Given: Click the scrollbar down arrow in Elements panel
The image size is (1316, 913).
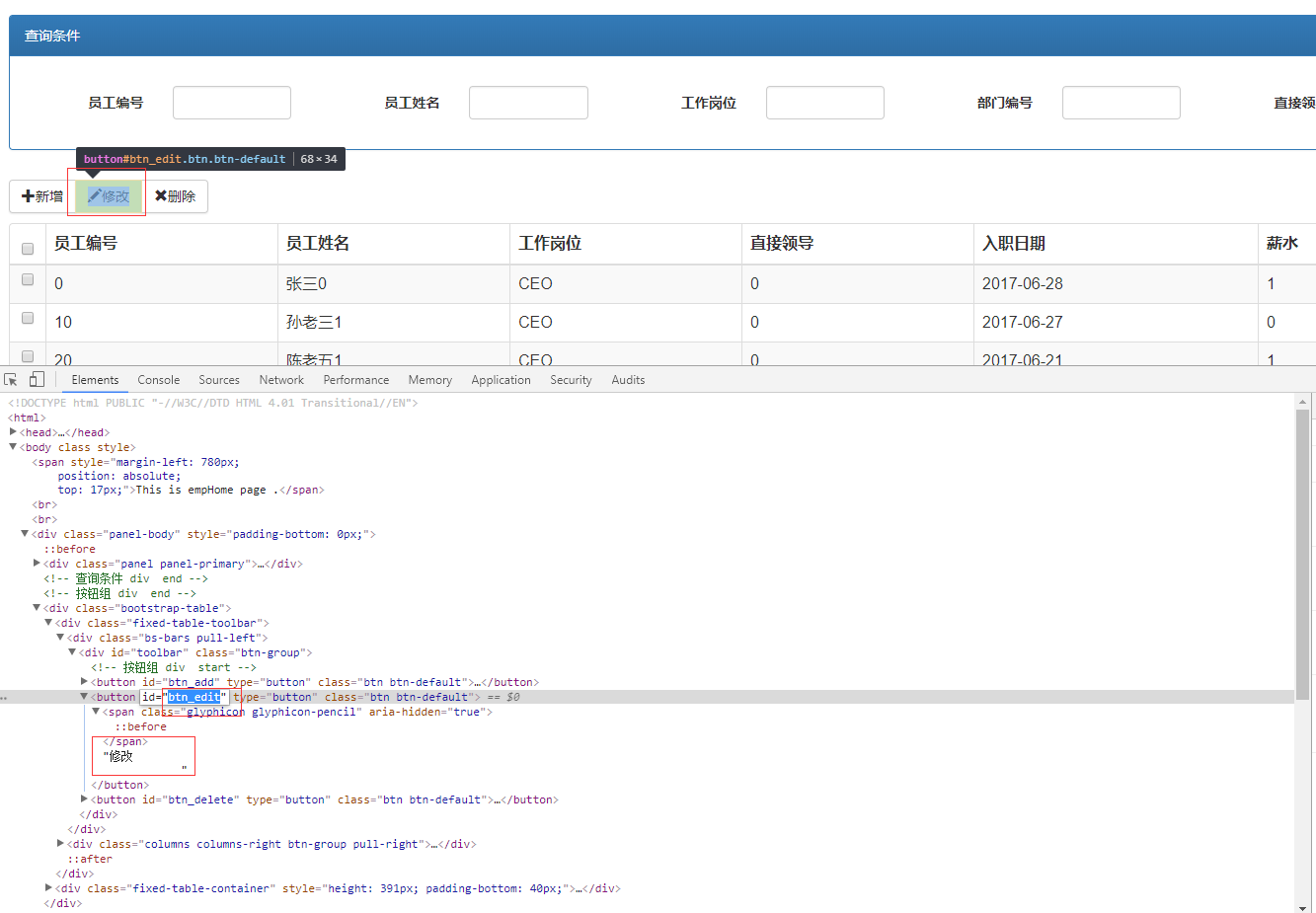Looking at the screenshot, I should click(1302, 907).
